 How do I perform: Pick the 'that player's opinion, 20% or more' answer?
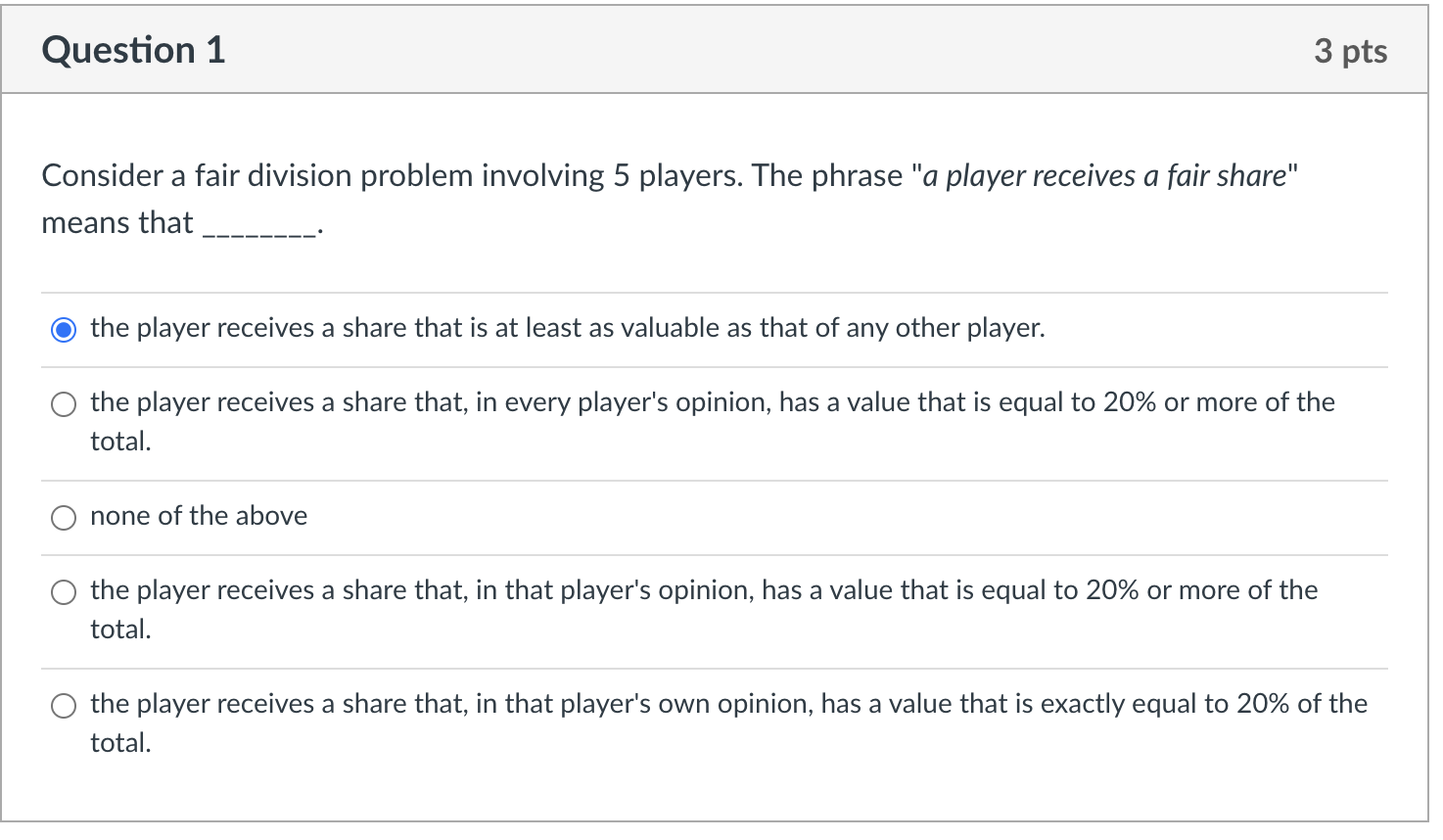coord(64,592)
